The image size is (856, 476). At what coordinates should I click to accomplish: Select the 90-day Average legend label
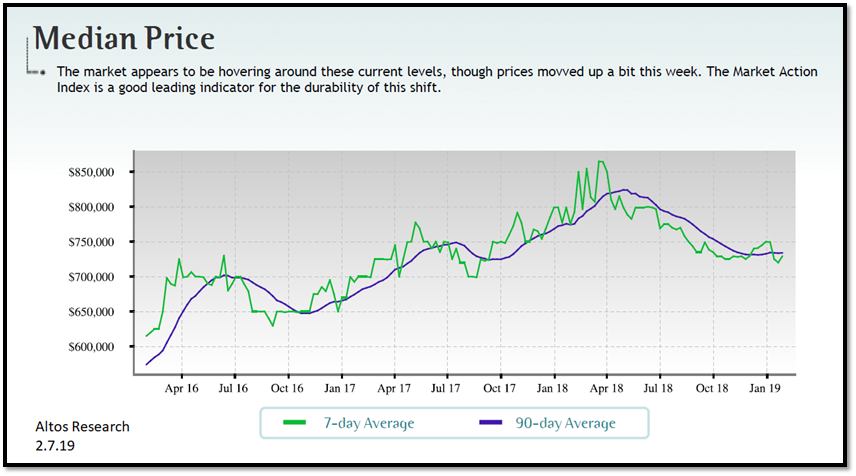tap(565, 423)
